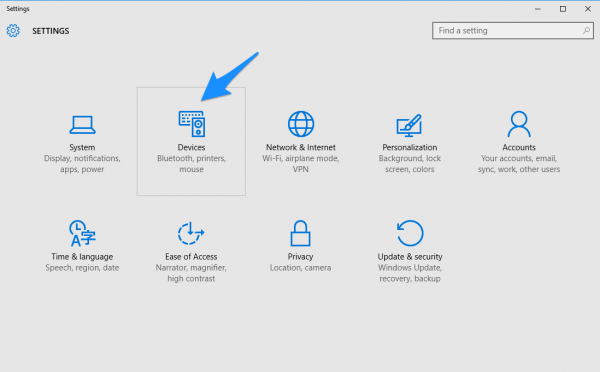Click the Devices title text
This screenshot has width=600, height=372.
coord(191,147)
